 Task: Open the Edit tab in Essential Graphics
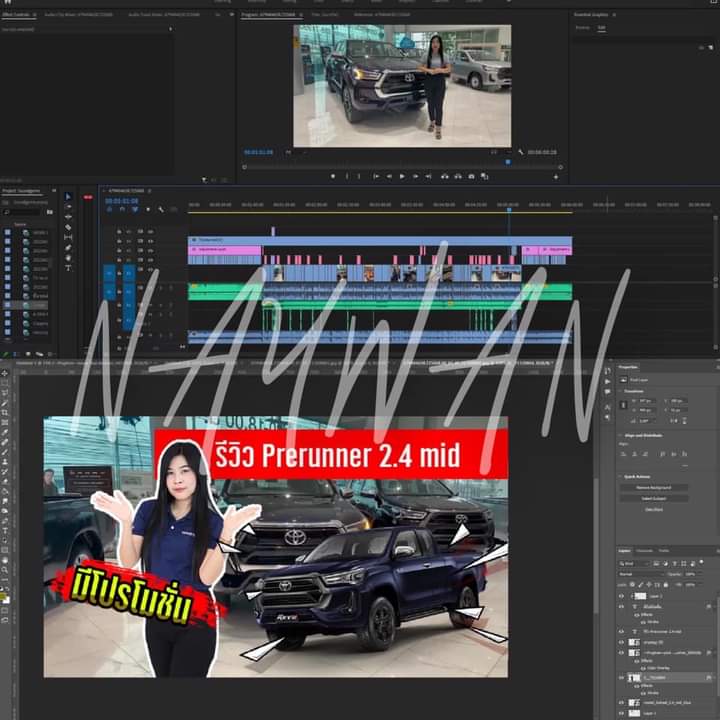[601, 28]
